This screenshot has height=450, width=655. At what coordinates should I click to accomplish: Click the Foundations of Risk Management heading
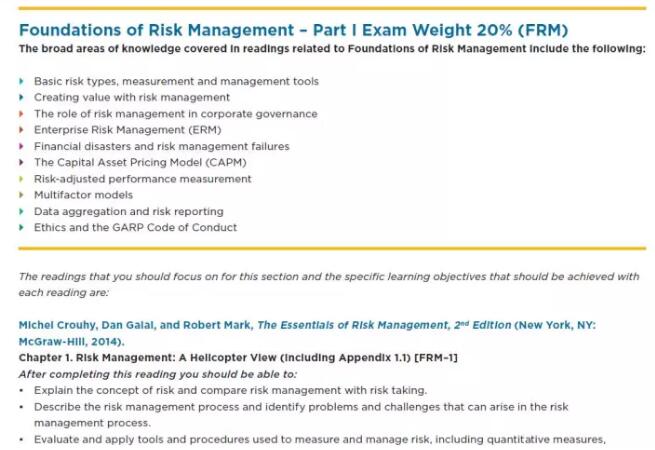coord(292,30)
